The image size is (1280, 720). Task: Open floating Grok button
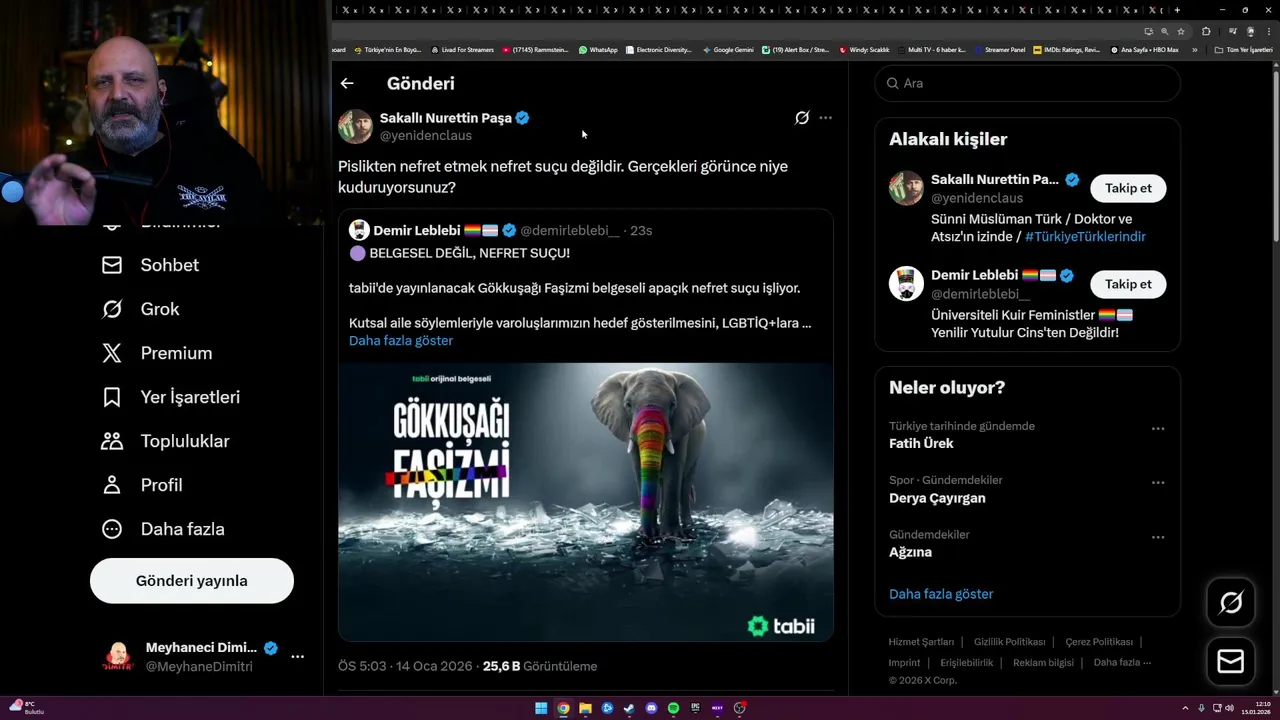[1231, 602]
